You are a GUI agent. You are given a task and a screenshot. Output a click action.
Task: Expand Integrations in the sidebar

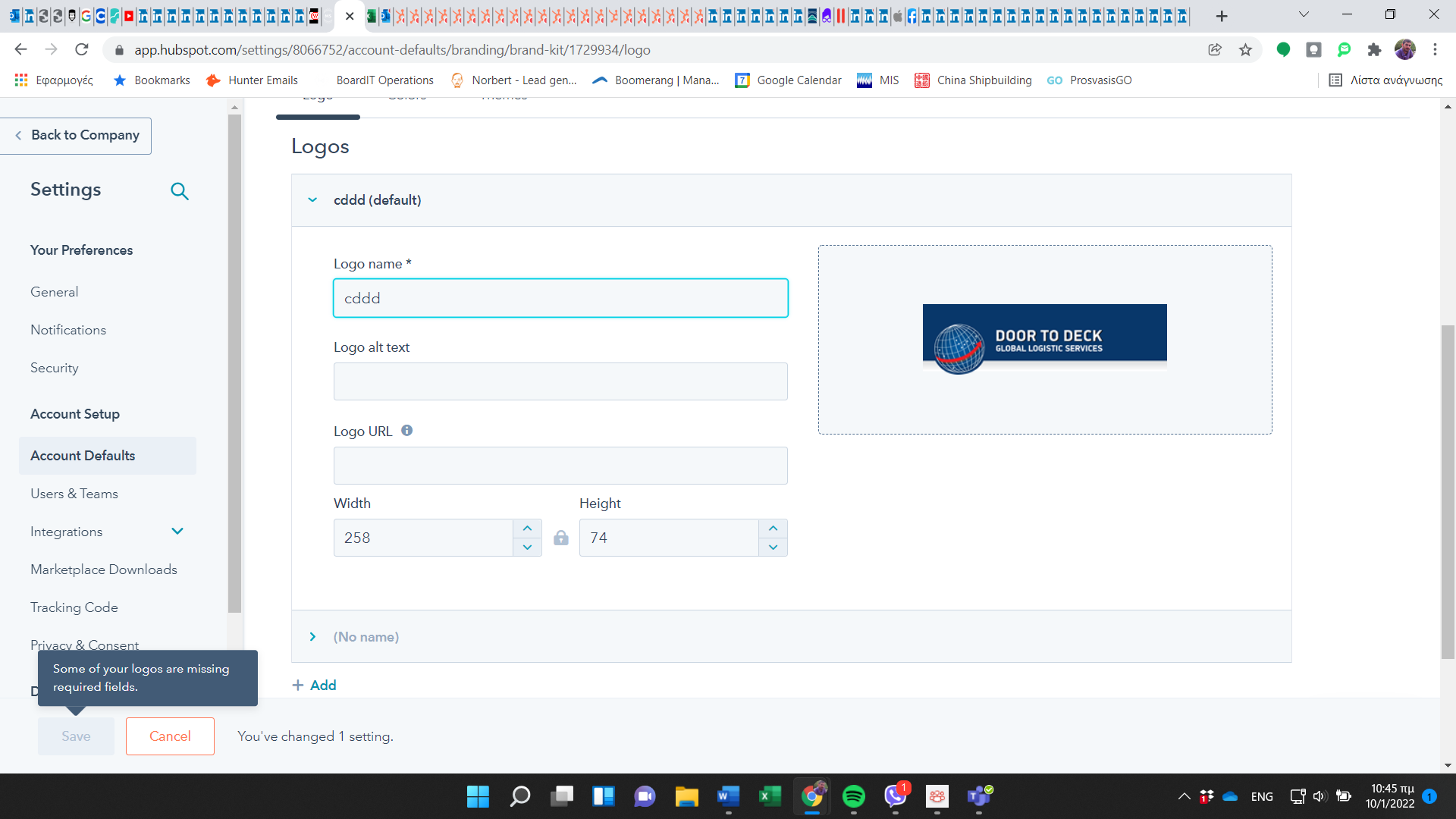(177, 531)
